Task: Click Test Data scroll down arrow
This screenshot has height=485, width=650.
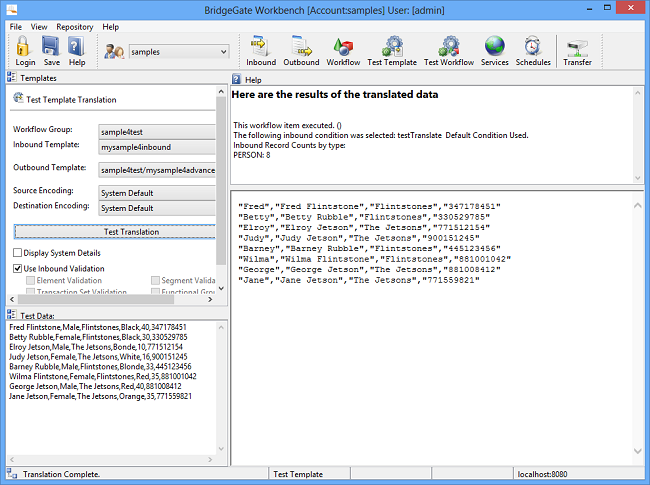Action: tap(221, 449)
